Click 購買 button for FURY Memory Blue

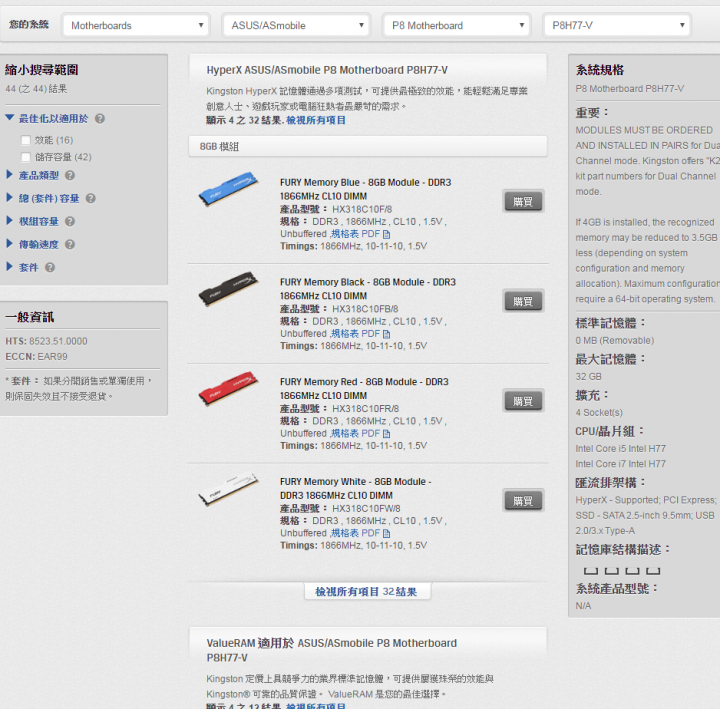(523, 201)
